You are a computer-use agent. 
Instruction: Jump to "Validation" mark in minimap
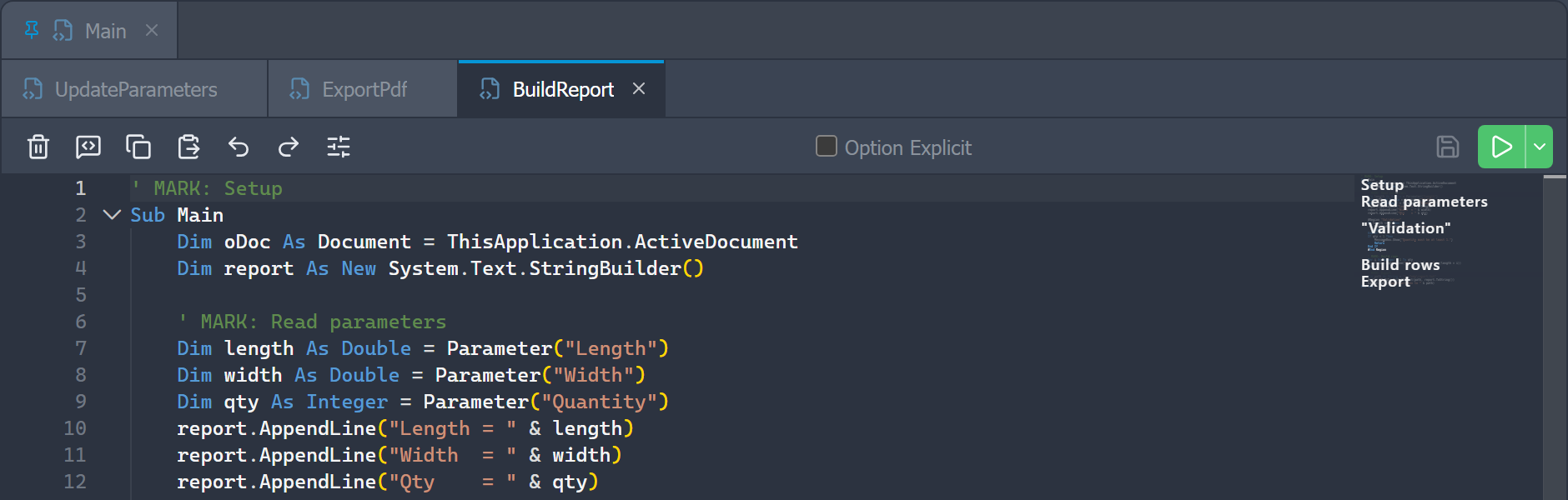[x=1405, y=227]
